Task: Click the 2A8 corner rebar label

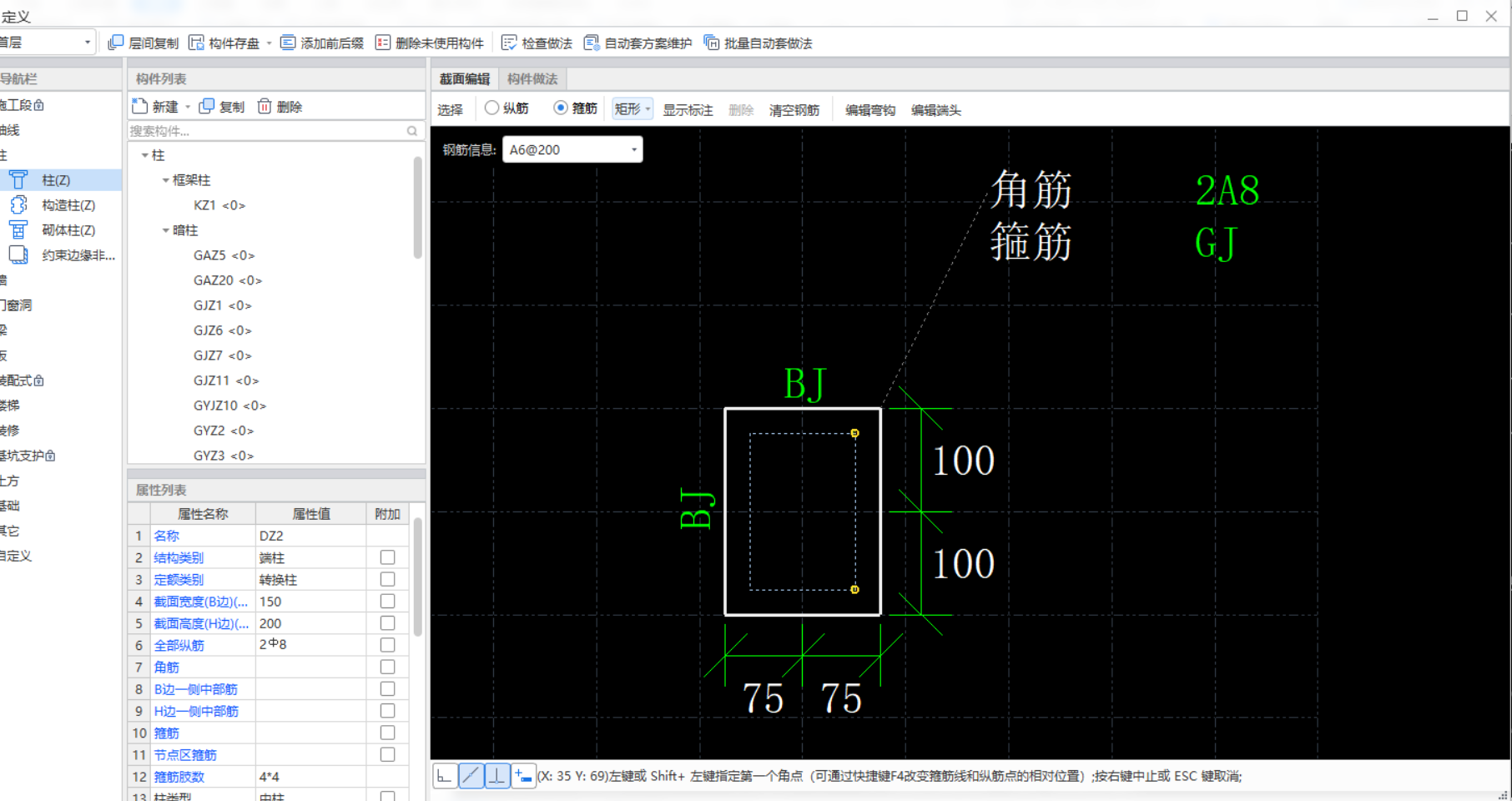Action: 1227,190
